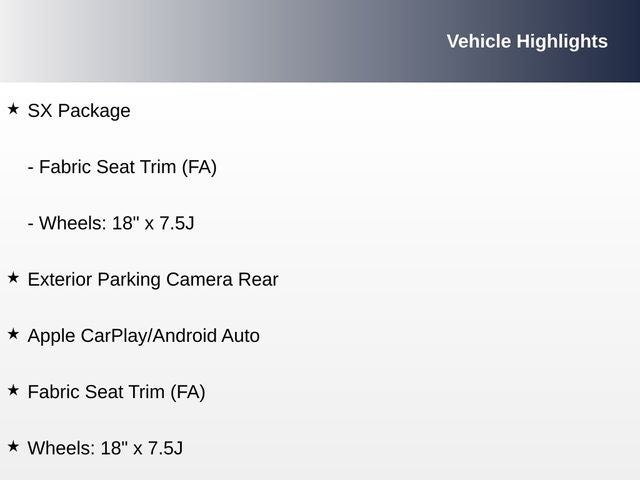The width and height of the screenshot is (640, 480).
Task: Click the star next to Exterior Parking Camera Rear
Action: point(13,277)
